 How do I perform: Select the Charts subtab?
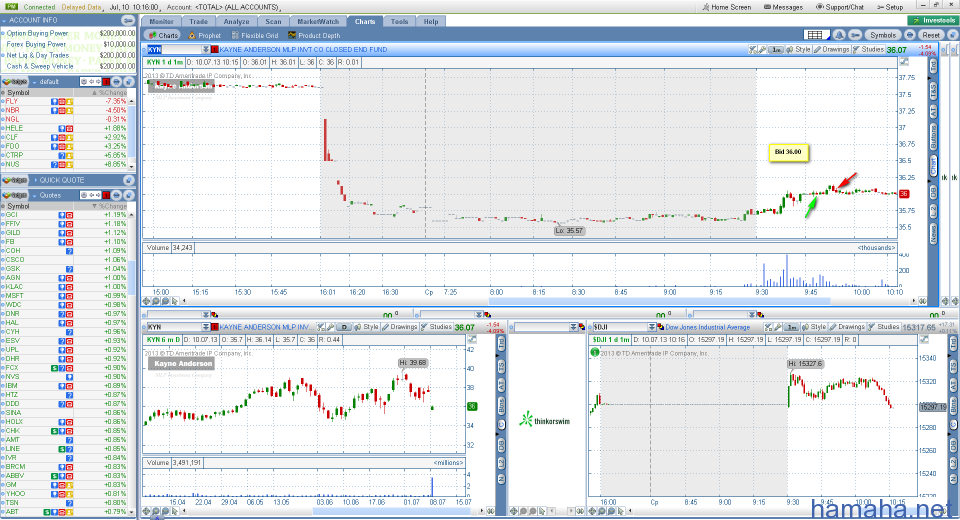[162, 36]
